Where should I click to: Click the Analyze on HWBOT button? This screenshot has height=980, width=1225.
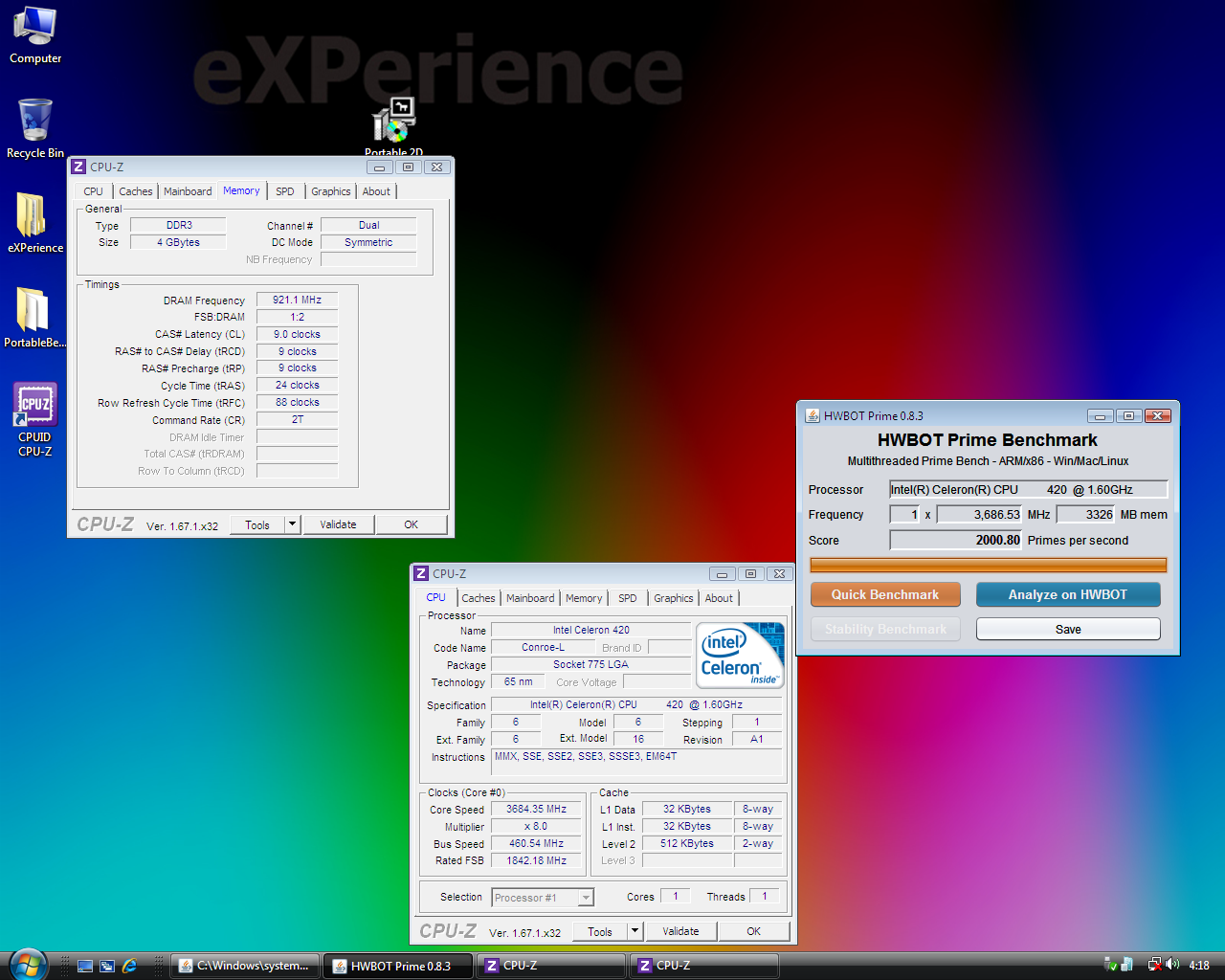click(1068, 594)
